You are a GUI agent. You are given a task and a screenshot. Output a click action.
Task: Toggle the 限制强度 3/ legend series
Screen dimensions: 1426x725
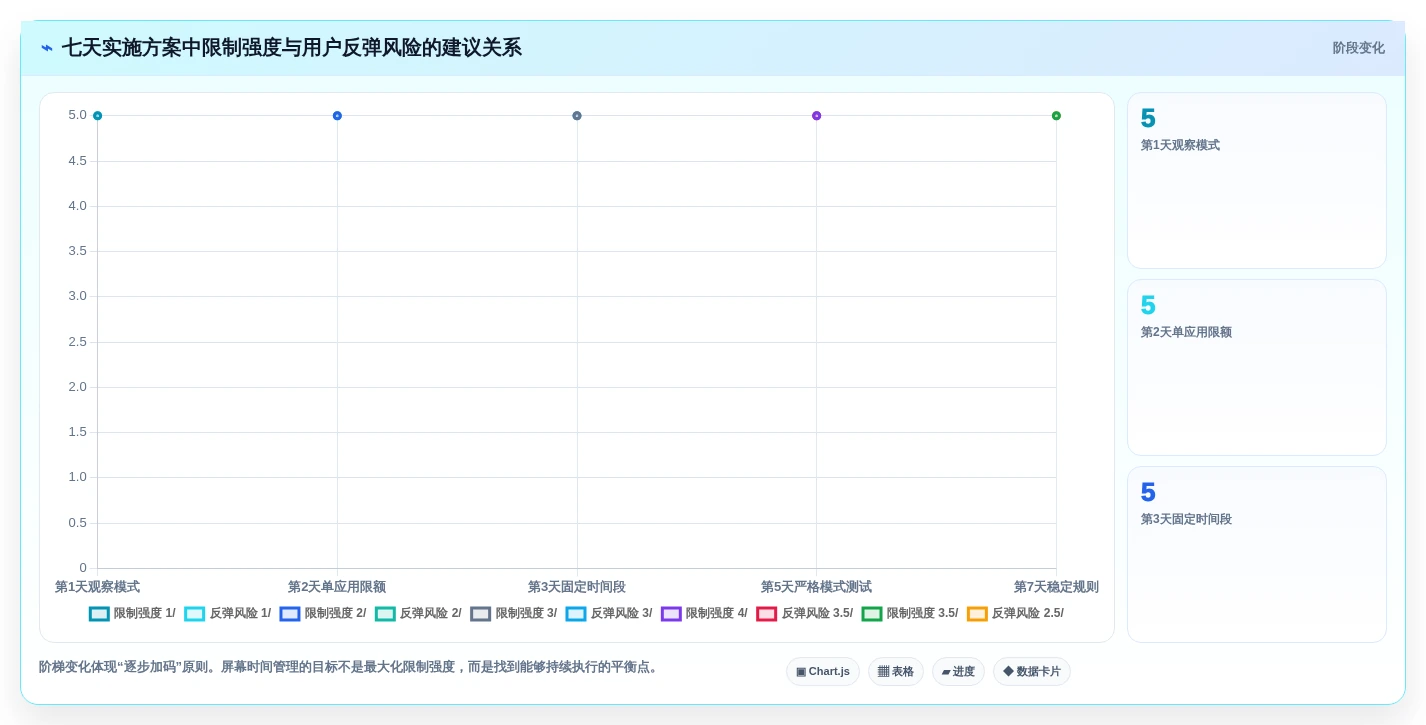[514, 614]
